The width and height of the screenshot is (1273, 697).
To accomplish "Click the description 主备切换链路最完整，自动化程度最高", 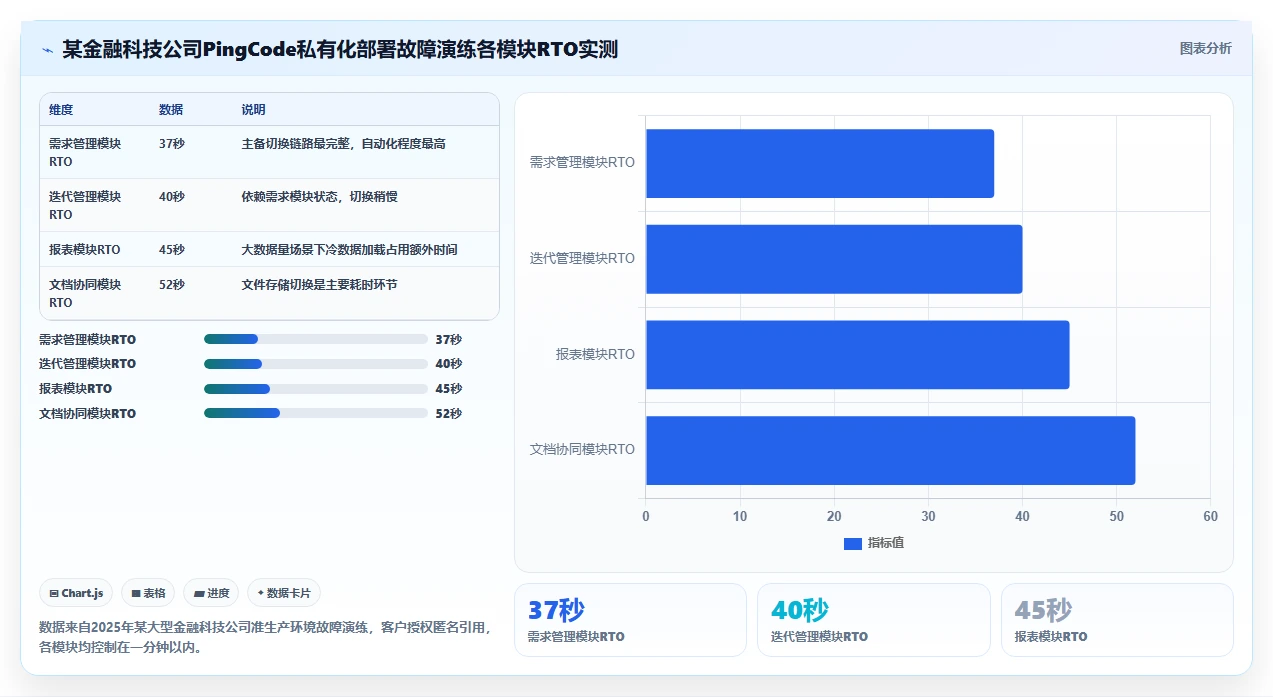I will (x=344, y=144).
